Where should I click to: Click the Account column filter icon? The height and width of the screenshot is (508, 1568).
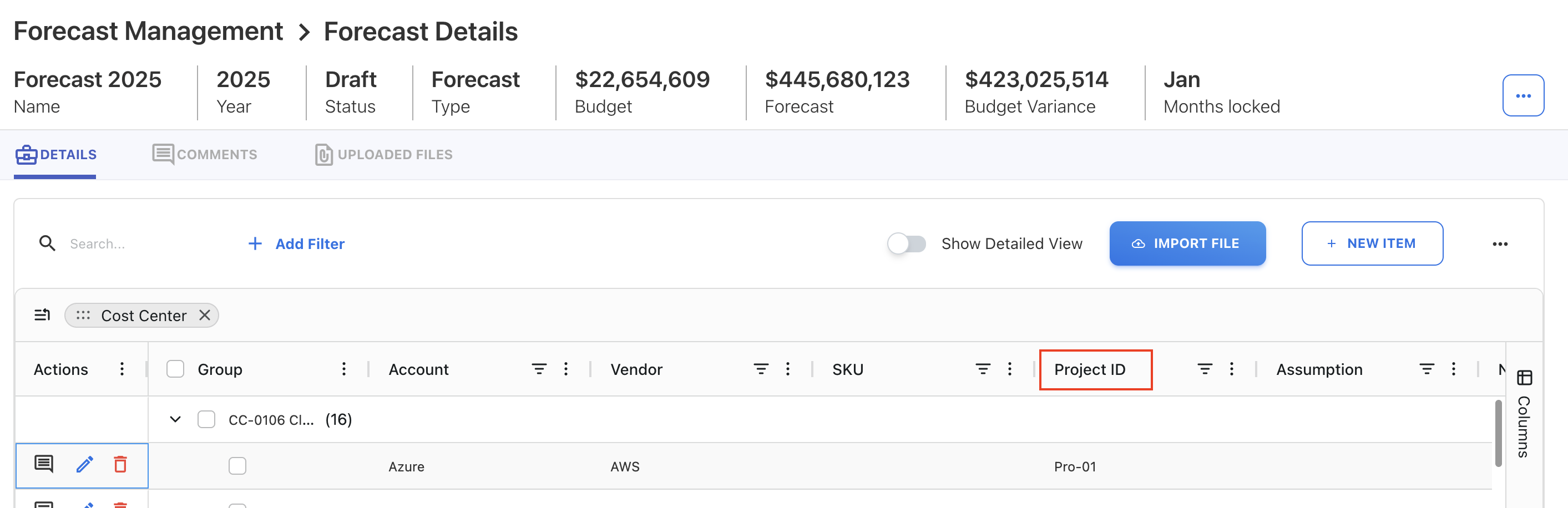point(539,369)
